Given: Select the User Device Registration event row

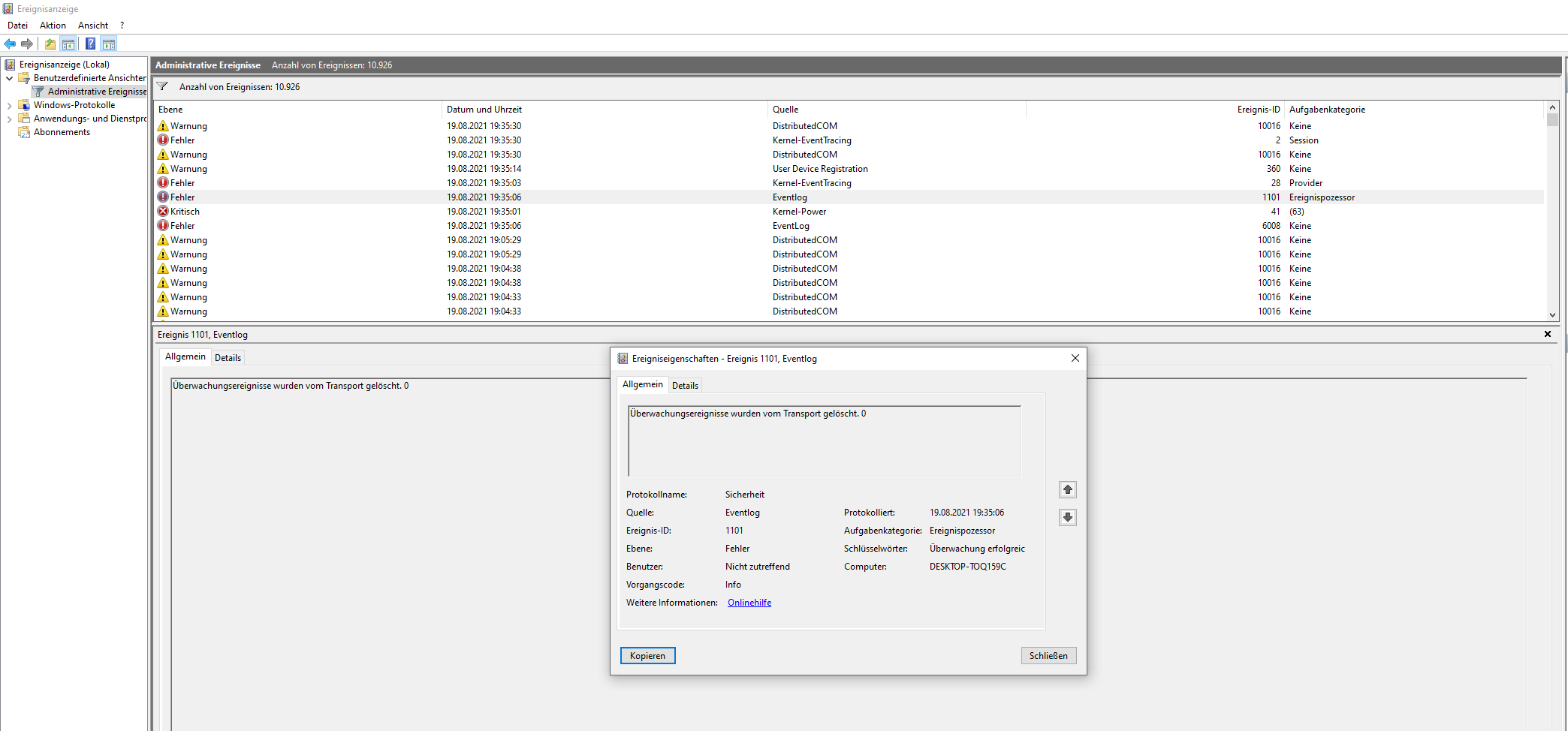Looking at the screenshot, I should pos(849,169).
